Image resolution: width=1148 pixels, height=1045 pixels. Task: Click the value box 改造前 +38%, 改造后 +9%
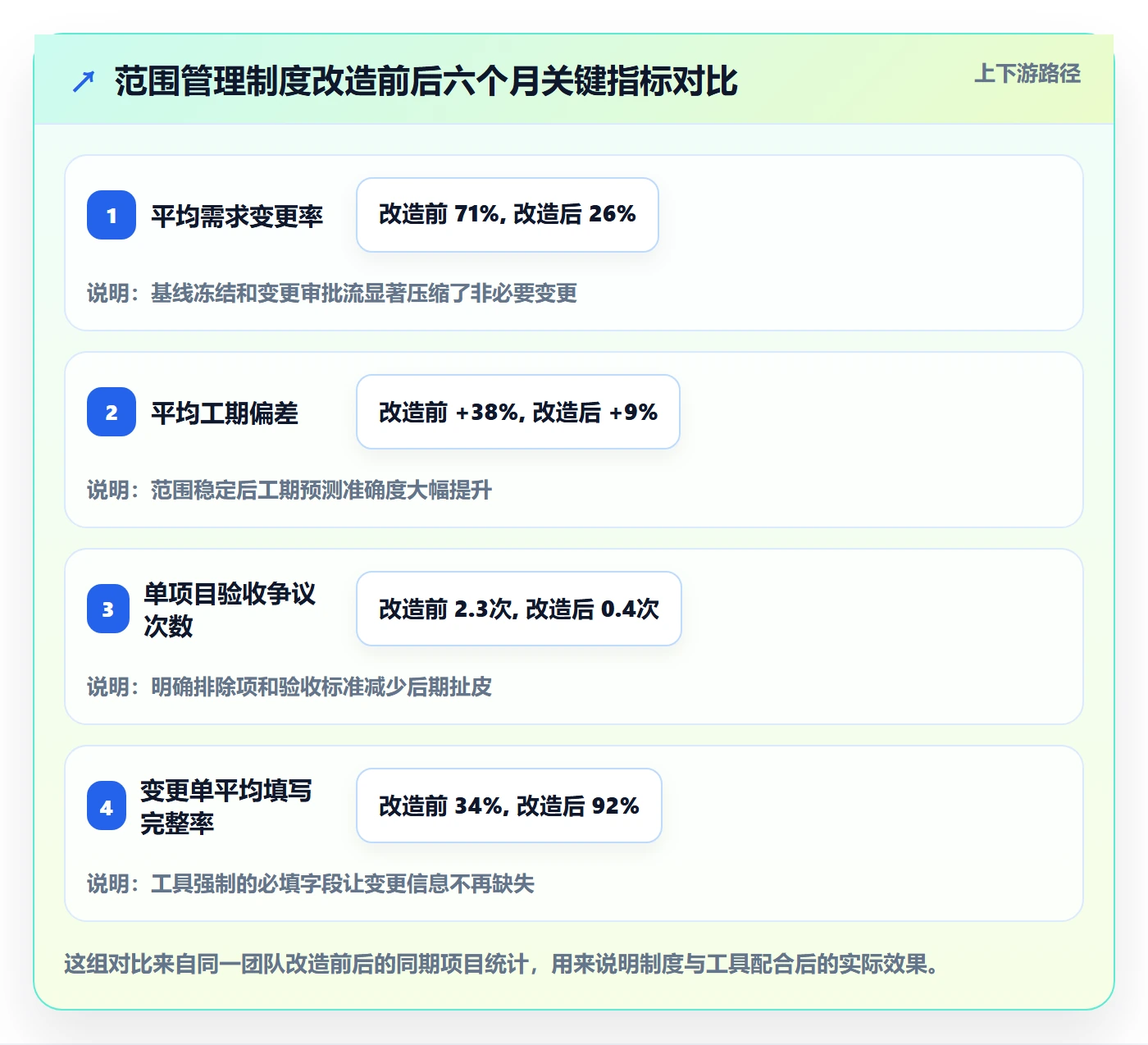pyautogui.click(x=518, y=412)
